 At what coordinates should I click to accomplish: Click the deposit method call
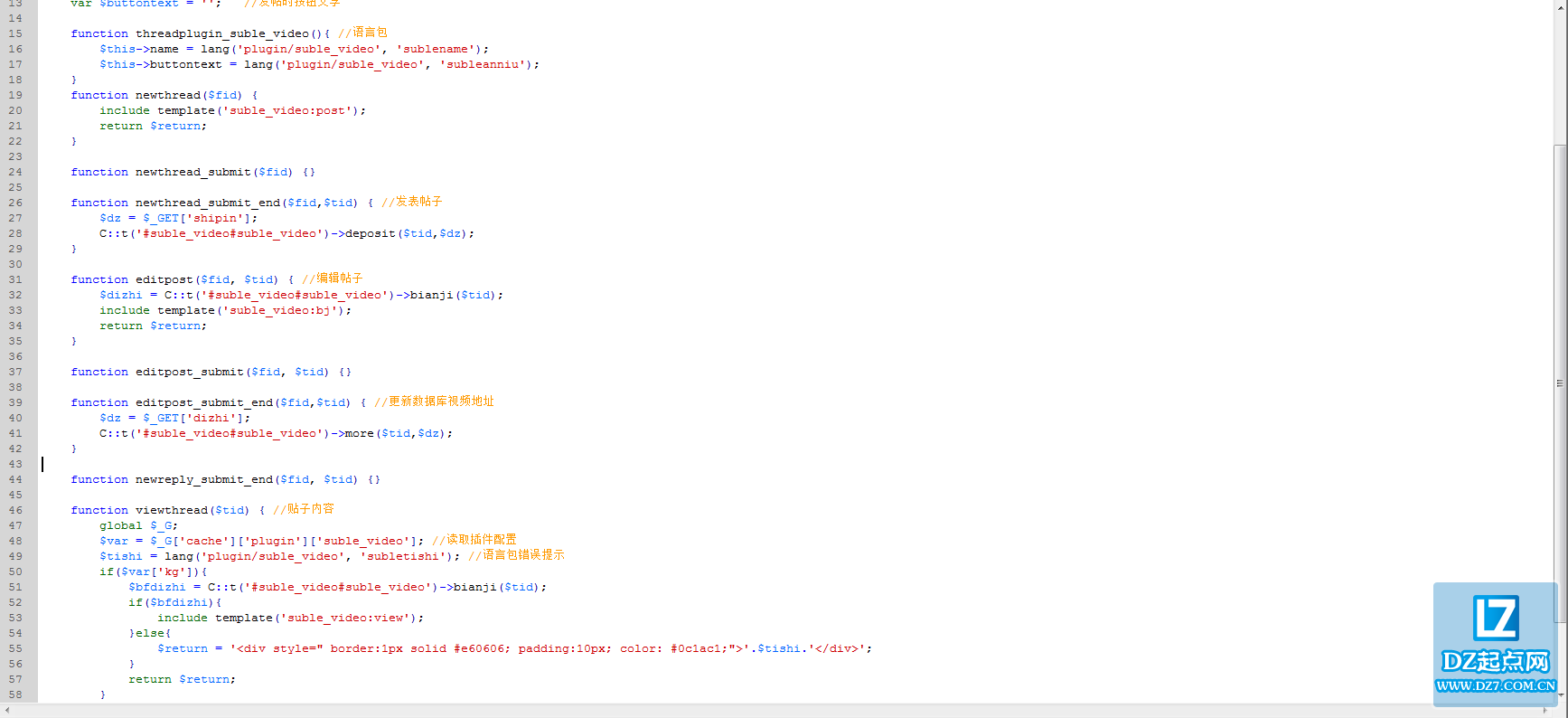(x=371, y=233)
